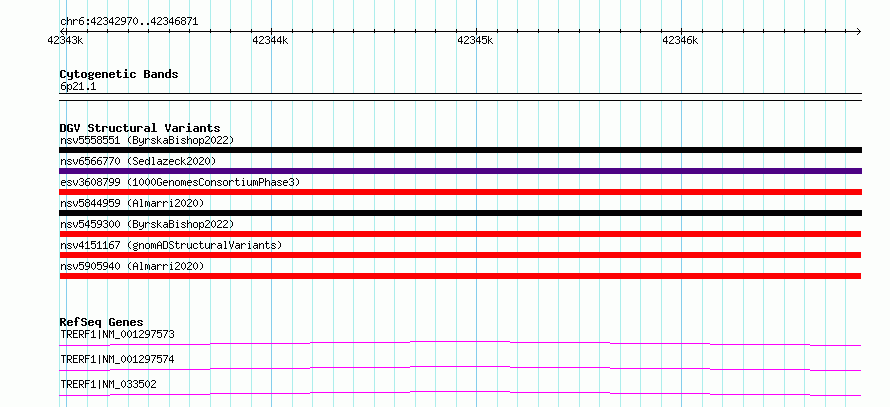Open variant nsv5558551 (ByrskaBishop2022) label

147,140
